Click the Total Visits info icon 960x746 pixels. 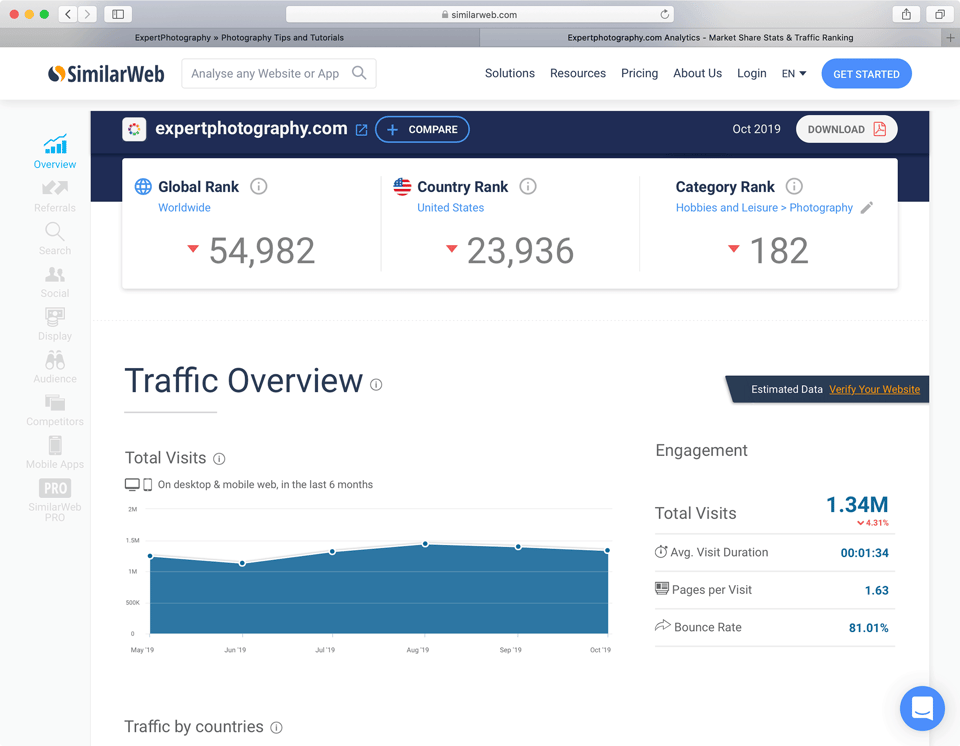(219, 459)
